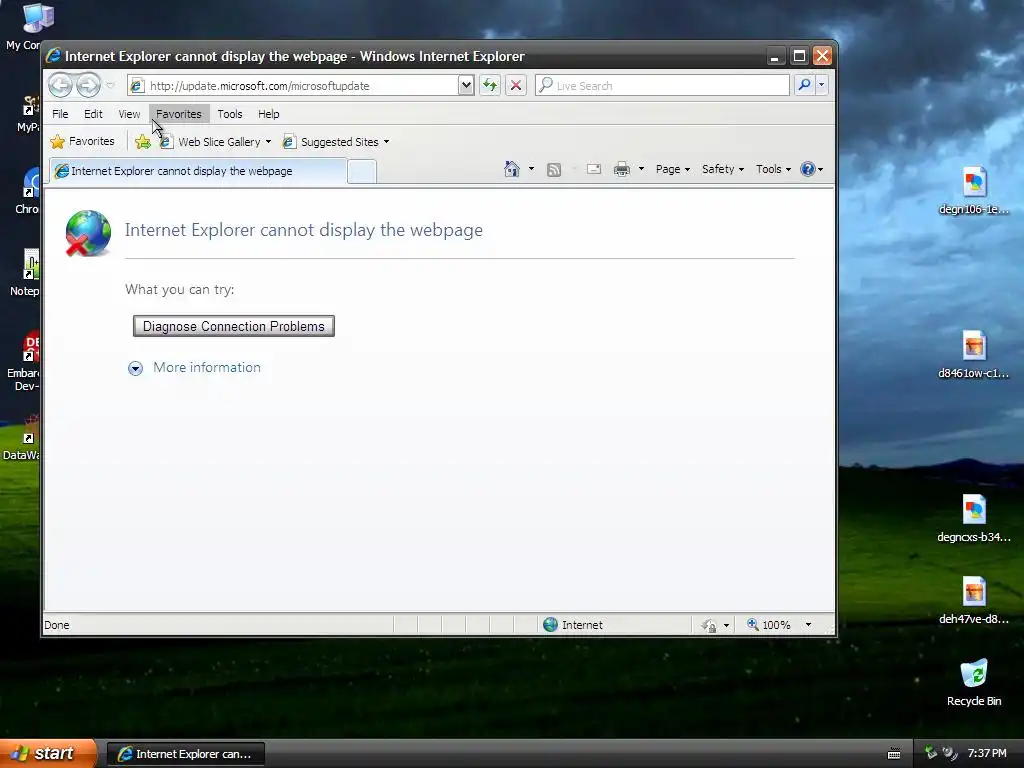Viewport: 1024px width, 768px height.
Task: Refresh the page with green arrows icon
Action: click(490, 85)
